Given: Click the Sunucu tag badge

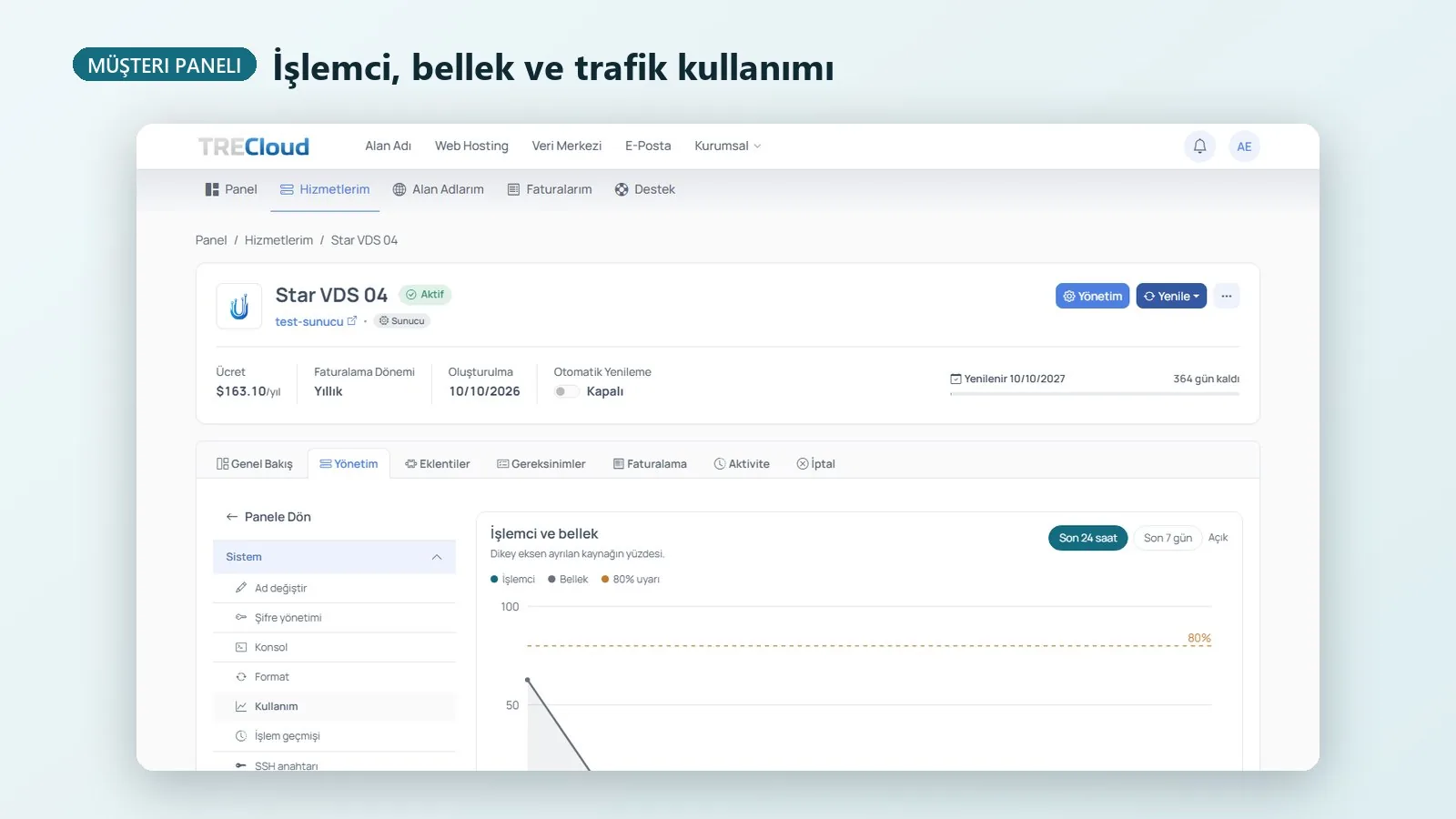Looking at the screenshot, I should 401,321.
